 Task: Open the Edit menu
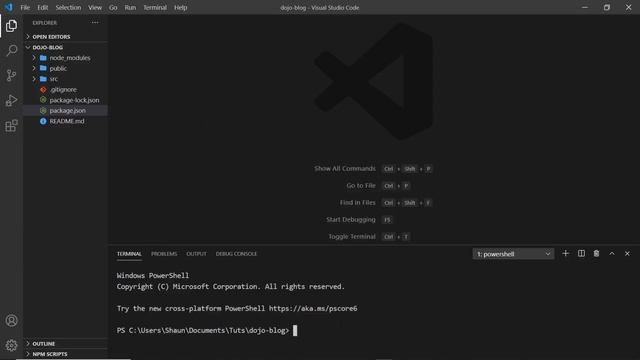(x=42, y=7)
